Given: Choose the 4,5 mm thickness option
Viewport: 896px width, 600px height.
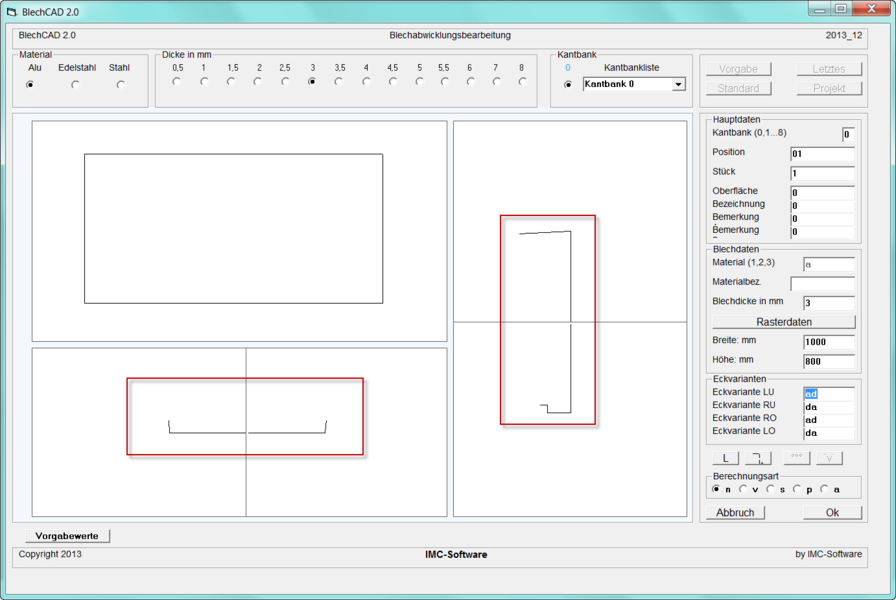Looking at the screenshot, I should coord(393,82).
